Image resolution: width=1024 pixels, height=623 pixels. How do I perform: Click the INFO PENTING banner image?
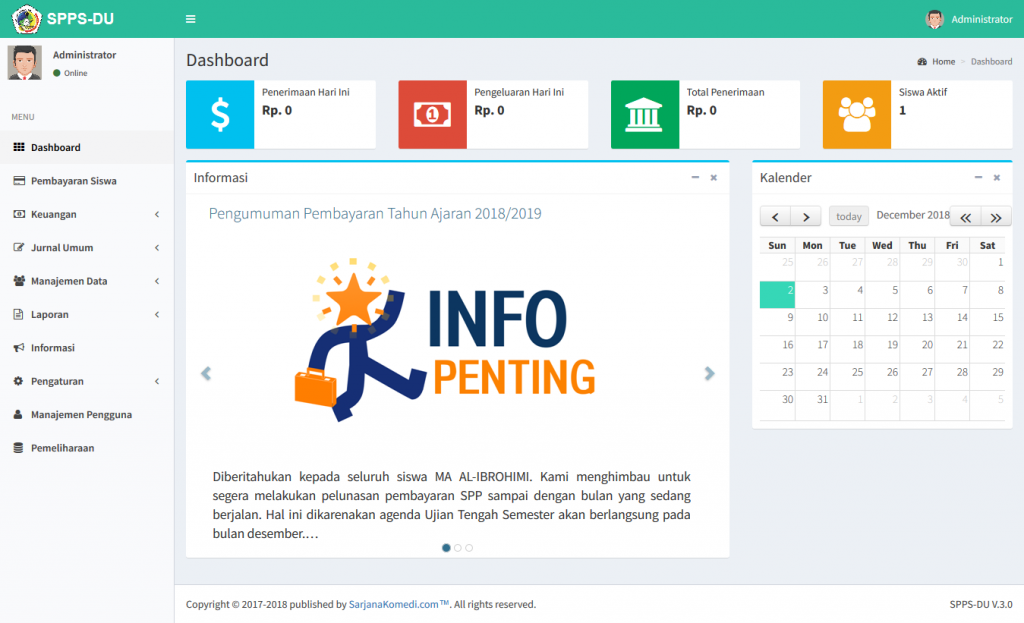pos(445,340)
